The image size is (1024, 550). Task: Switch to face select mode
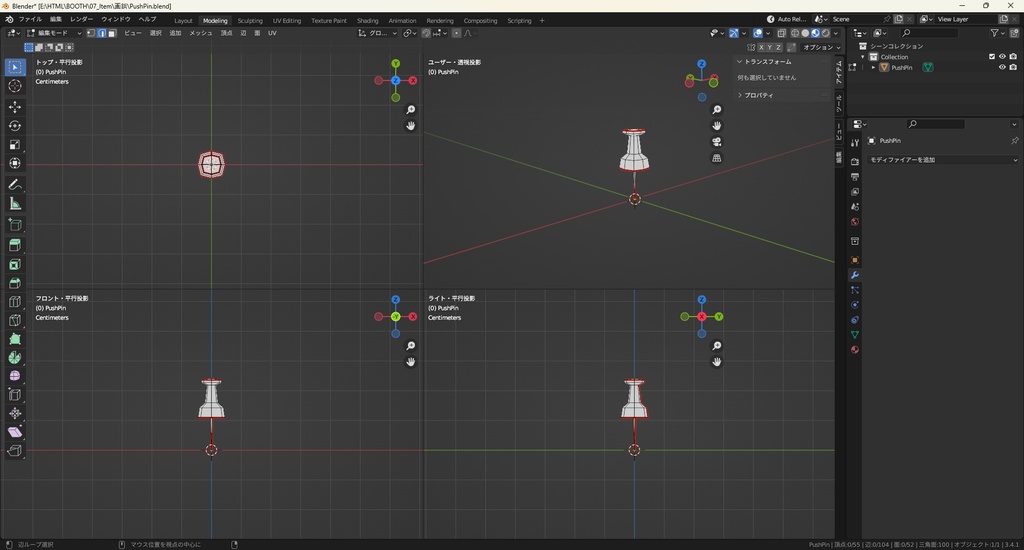point(112,33)
